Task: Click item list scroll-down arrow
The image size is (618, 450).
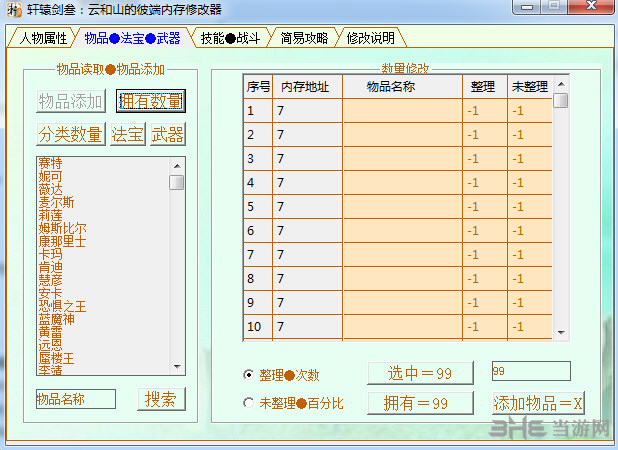Action: click(177, 367)
